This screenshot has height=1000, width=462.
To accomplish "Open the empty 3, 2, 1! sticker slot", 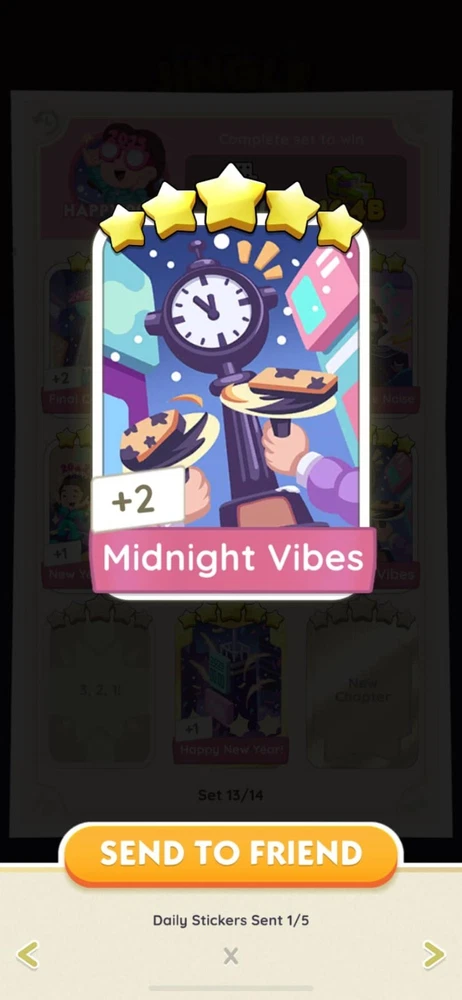I will click(99, 689).
